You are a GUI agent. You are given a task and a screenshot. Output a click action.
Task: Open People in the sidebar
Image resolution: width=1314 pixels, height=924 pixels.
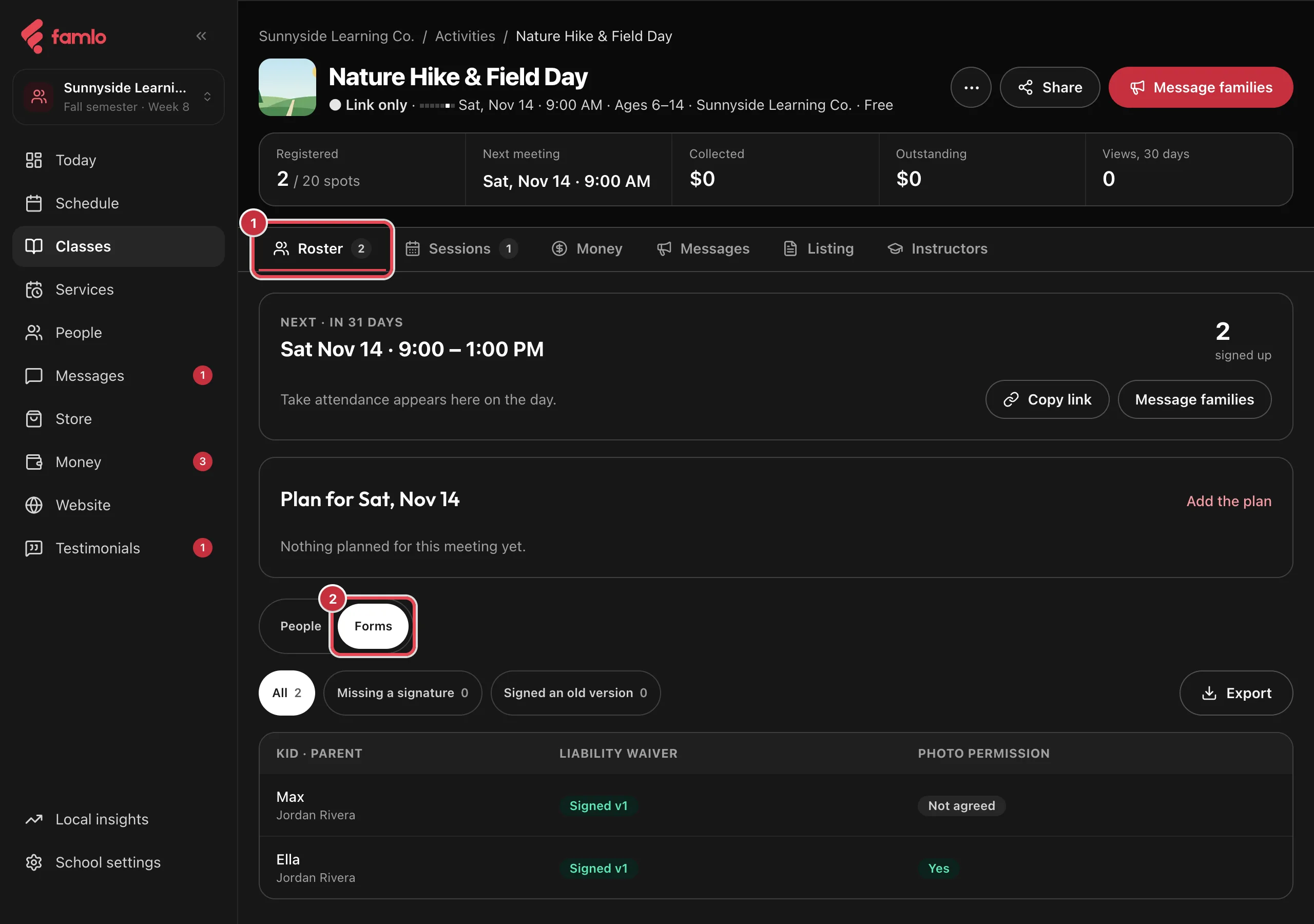(x=119, y=333)
